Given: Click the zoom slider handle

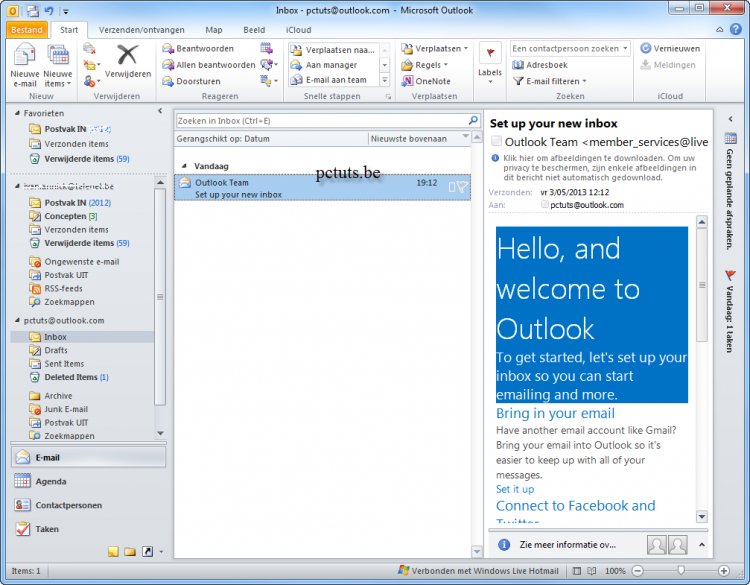Looking at the screenshot, I should pyautogui.click(x=681, y=570).
